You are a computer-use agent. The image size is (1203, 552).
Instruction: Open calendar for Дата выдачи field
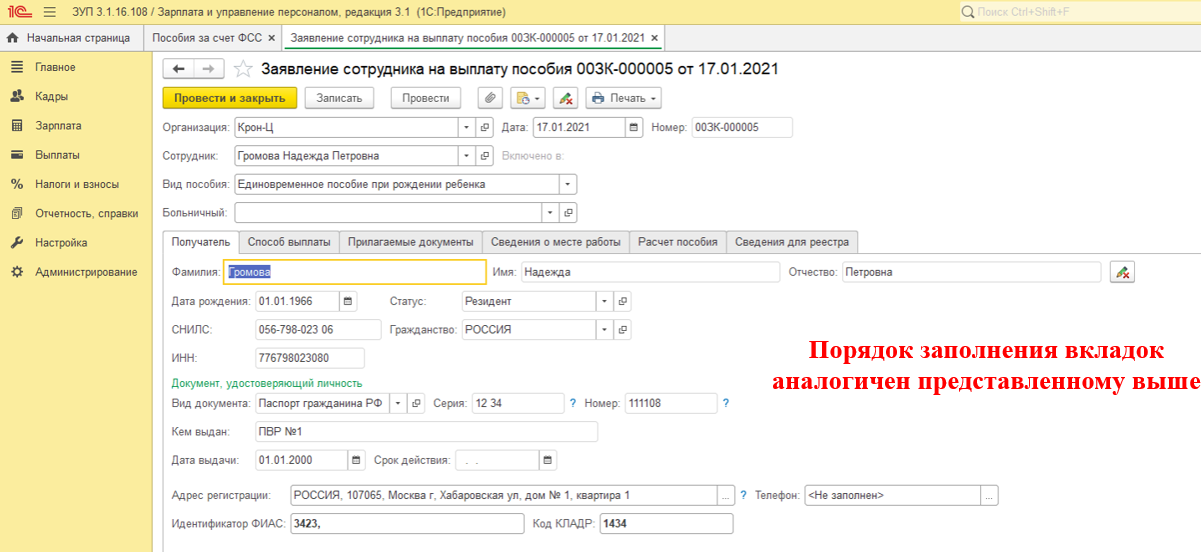356,460
